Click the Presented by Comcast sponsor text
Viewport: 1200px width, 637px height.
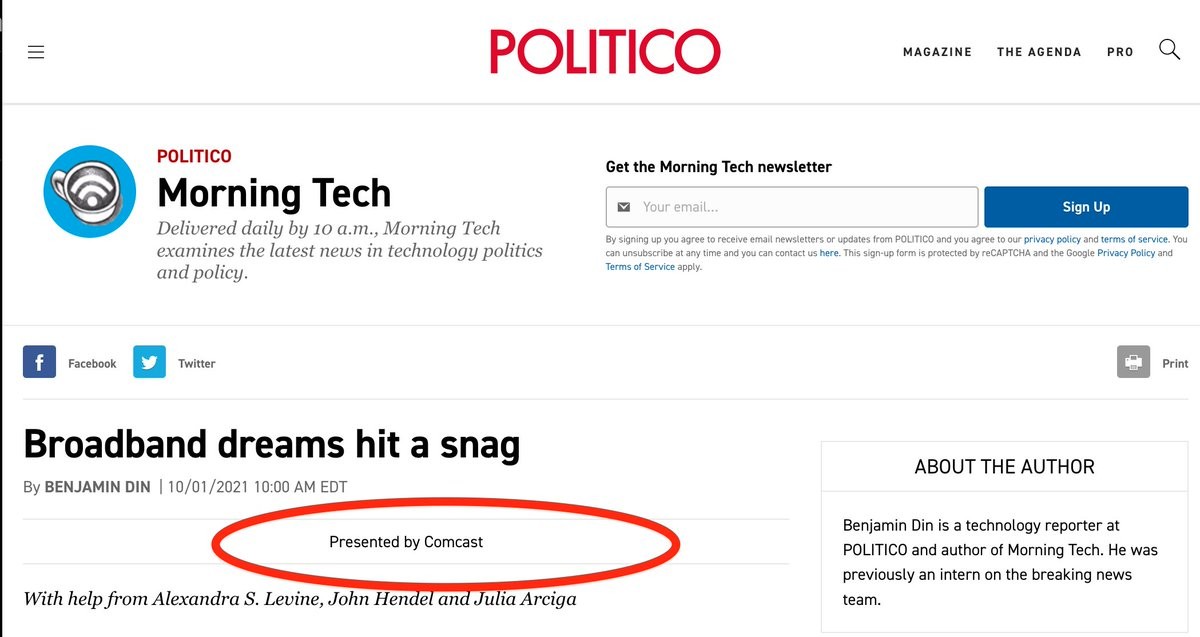pyautogui.click(x=406, y=542)
